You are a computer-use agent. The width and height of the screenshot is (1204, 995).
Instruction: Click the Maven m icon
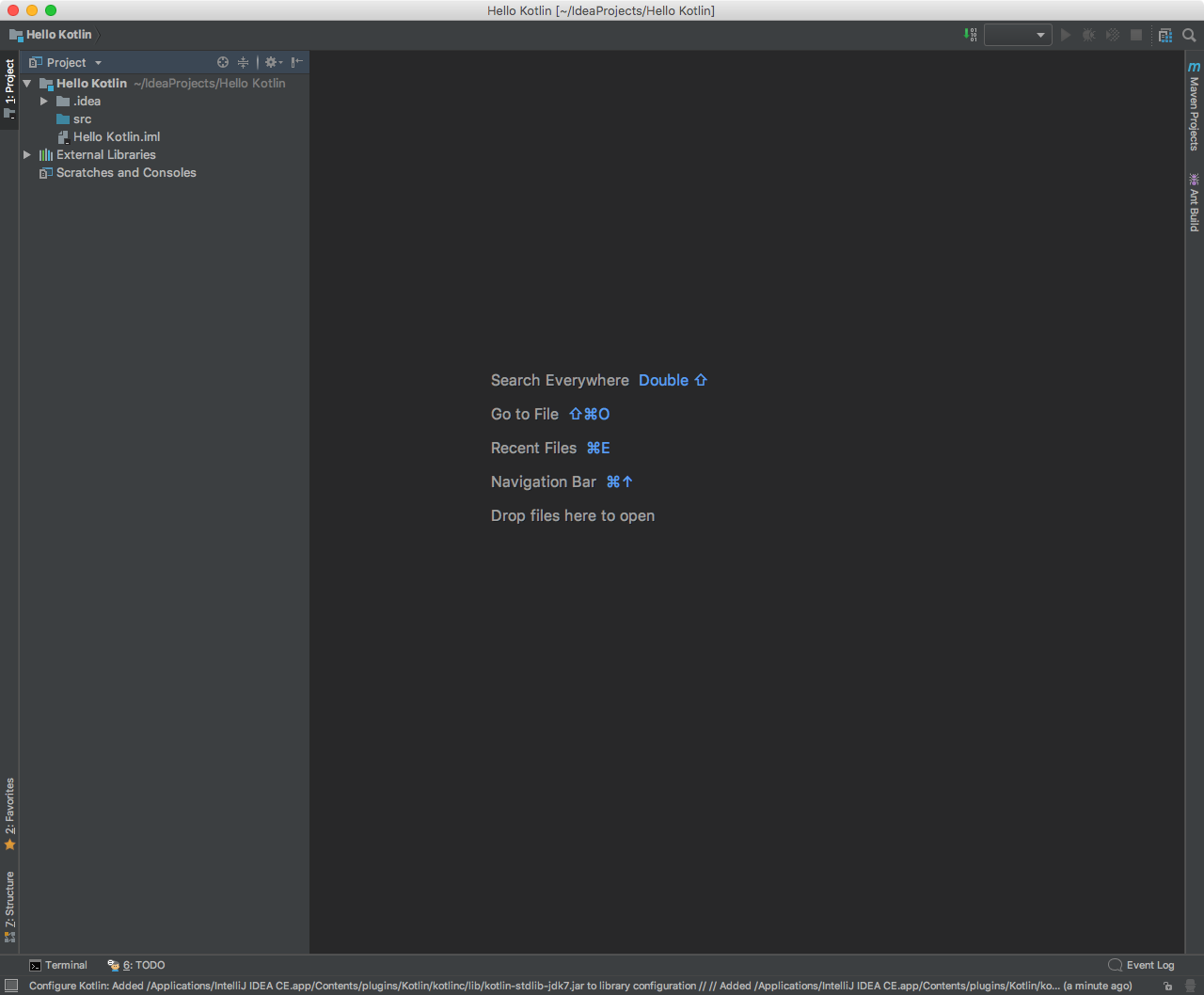tap(1194, 67)
